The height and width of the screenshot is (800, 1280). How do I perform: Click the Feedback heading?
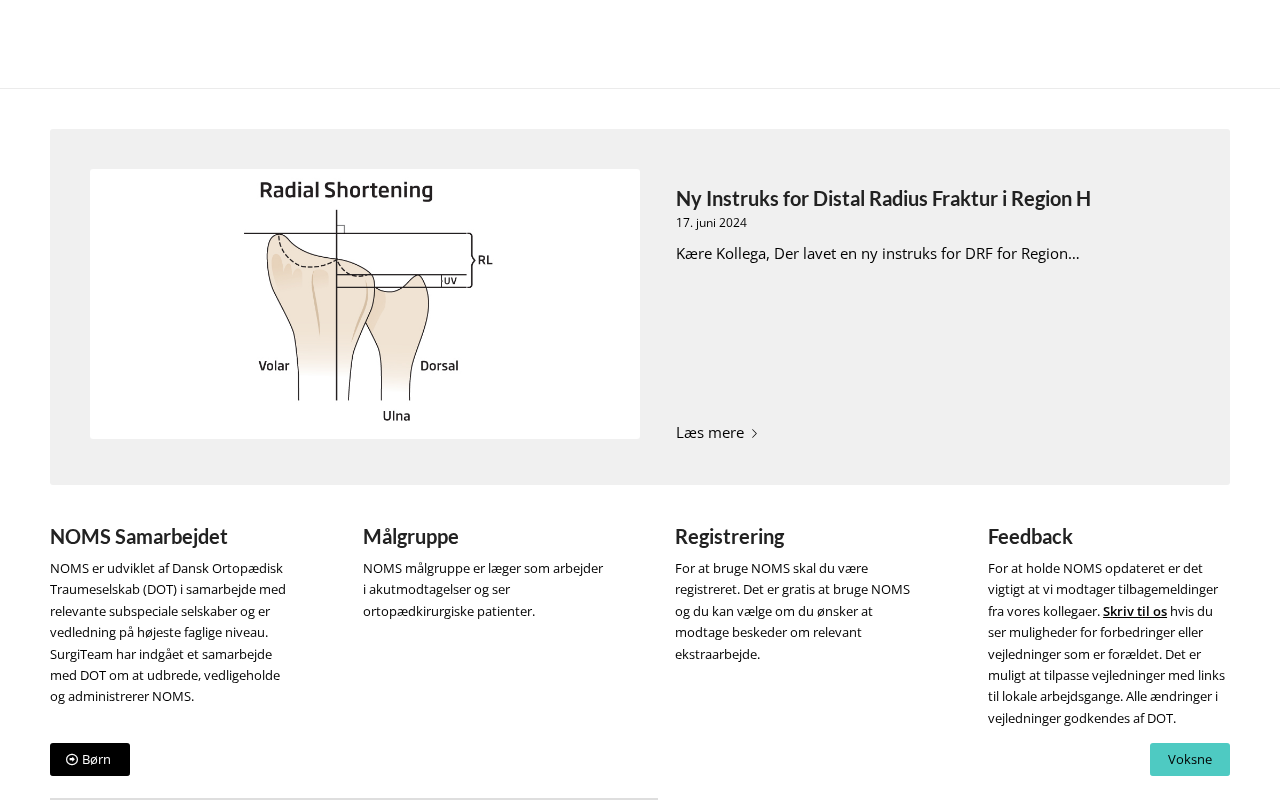click(x=1030, y=537)
